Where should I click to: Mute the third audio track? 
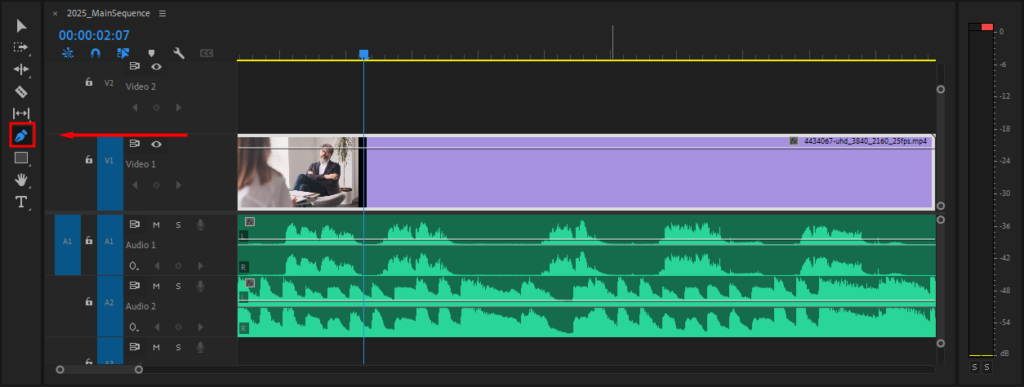coord(156,347)
